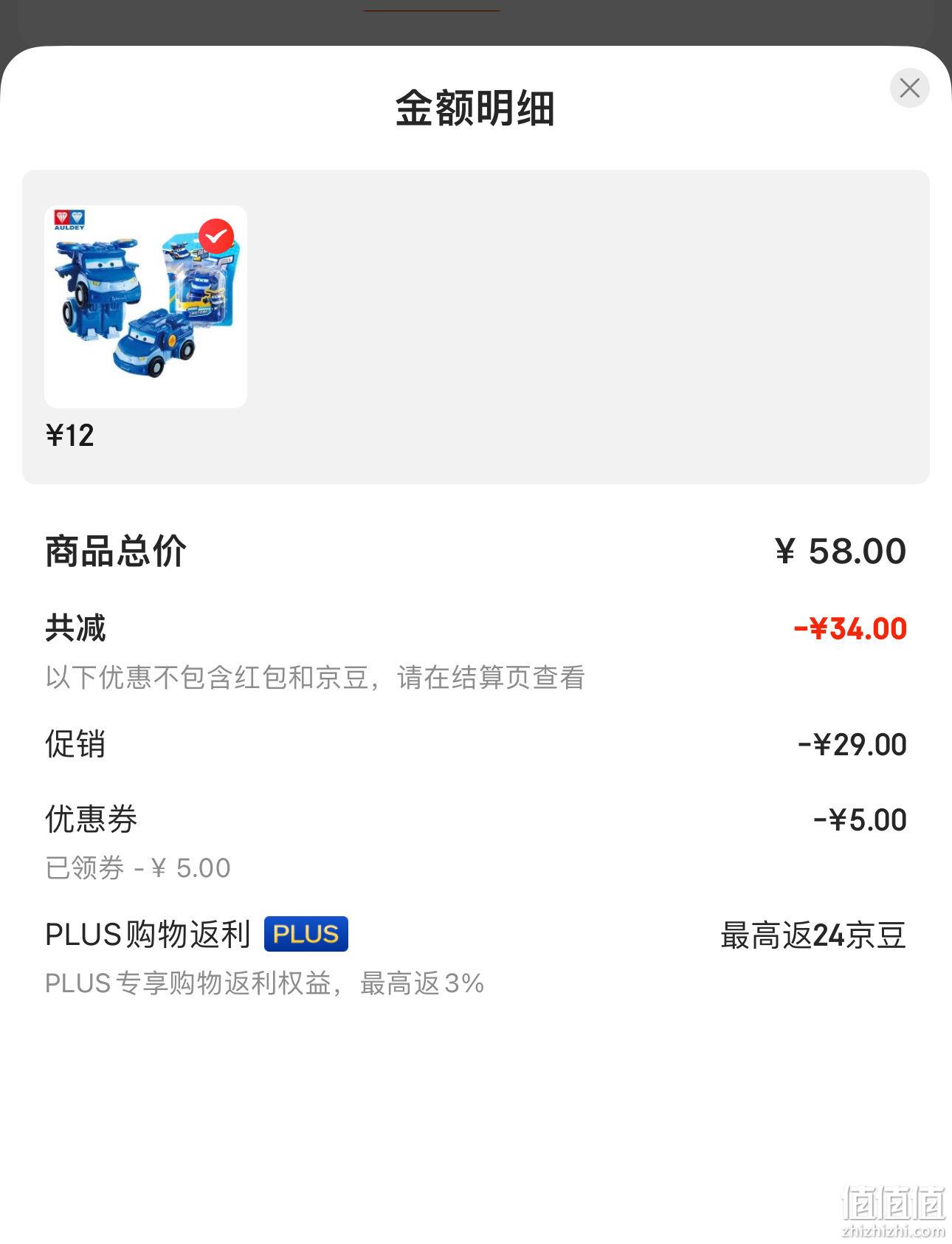Tap the AULDEY brand logo on thumbnail

(69, 220)
